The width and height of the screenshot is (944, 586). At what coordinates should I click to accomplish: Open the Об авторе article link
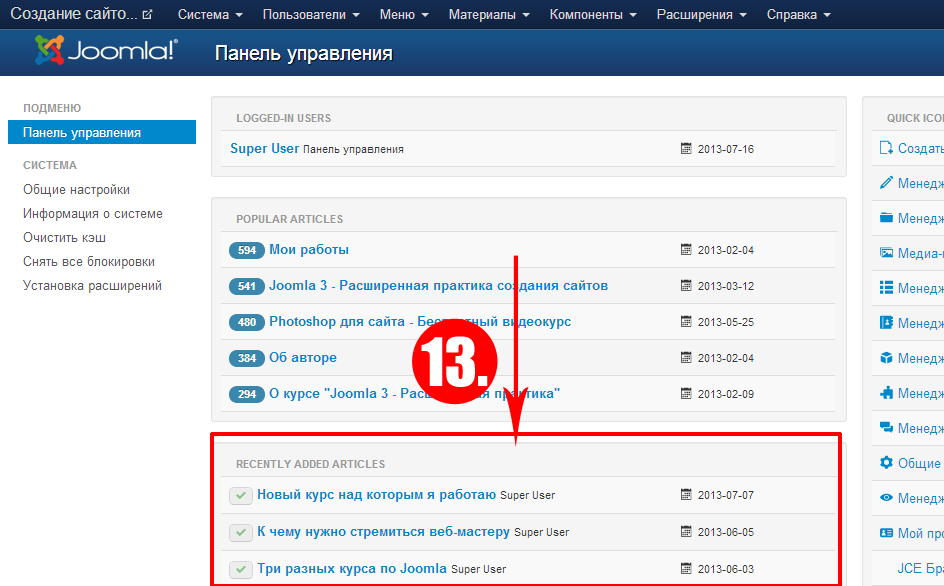click(x=302, y=358)
